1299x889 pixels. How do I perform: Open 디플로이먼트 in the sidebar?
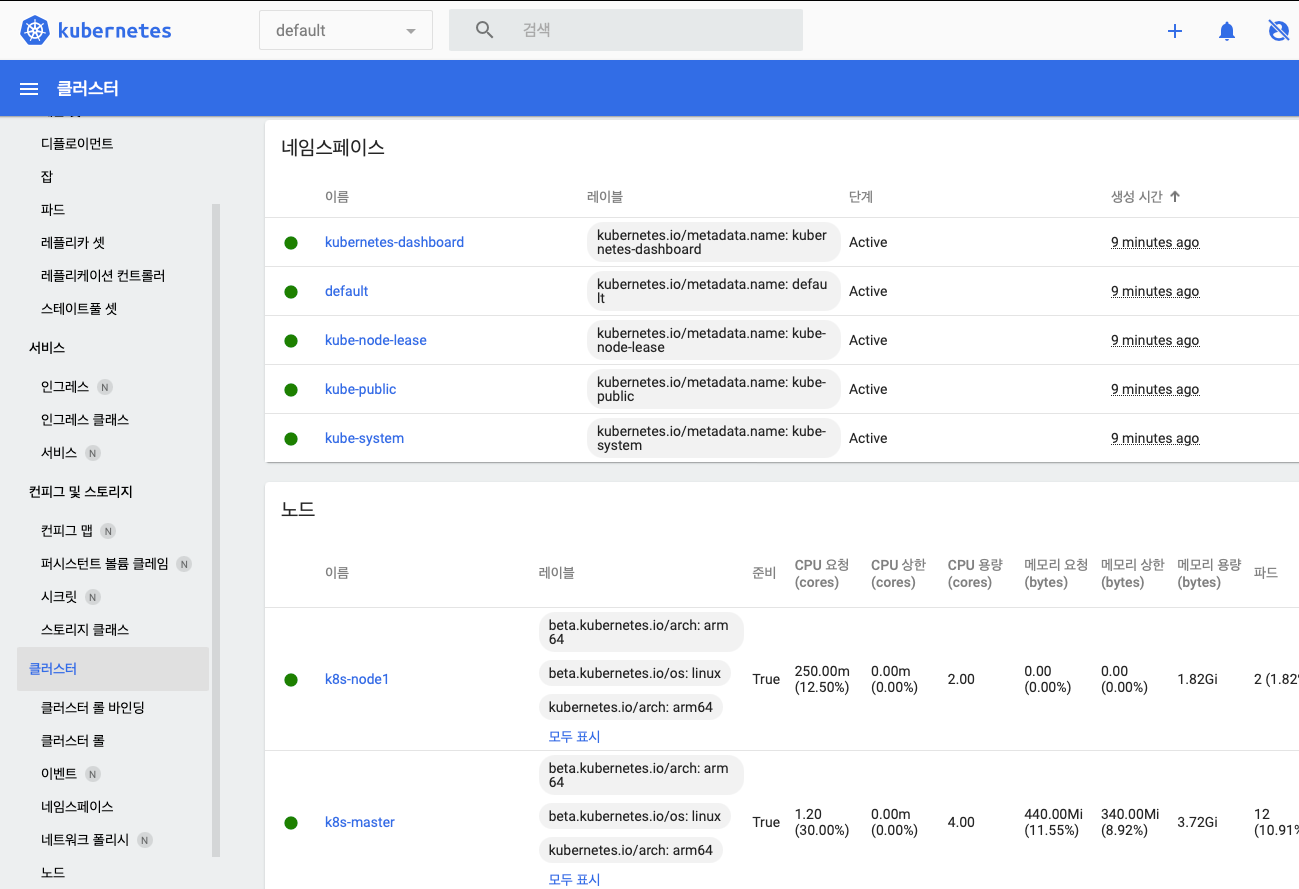(x=77, y=144)
